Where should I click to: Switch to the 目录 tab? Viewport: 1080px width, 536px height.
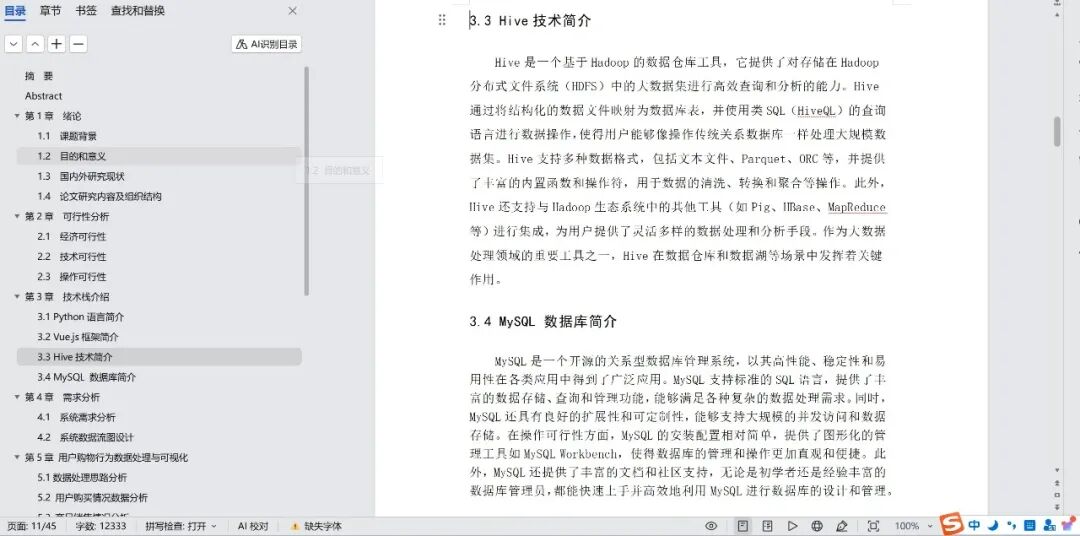point(15,10)
